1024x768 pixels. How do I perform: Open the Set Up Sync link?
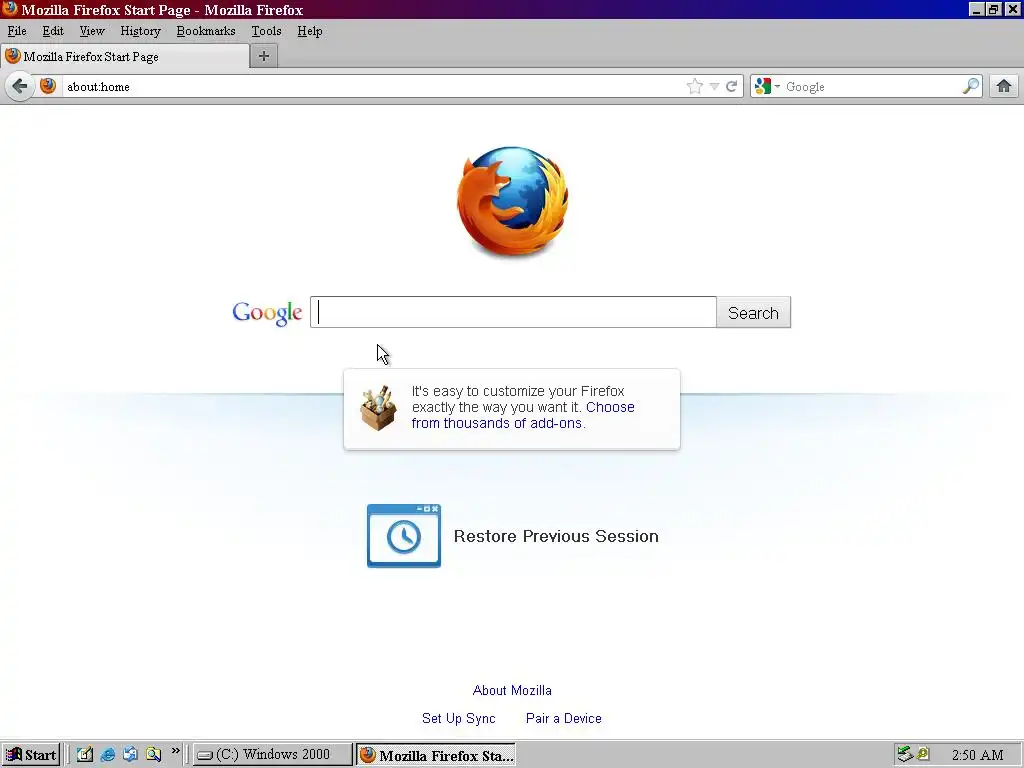pyautogui.click(x=458, y=718)
